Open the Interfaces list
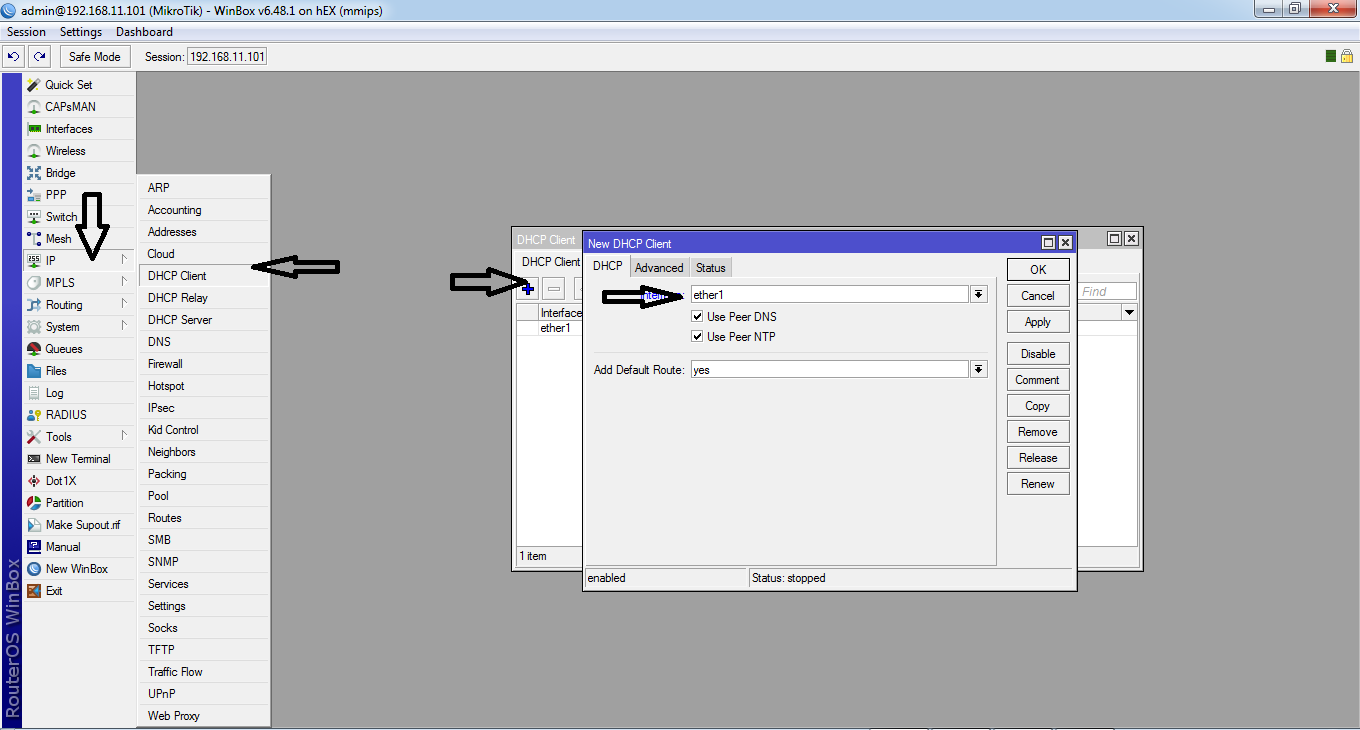 pos(79,129)
